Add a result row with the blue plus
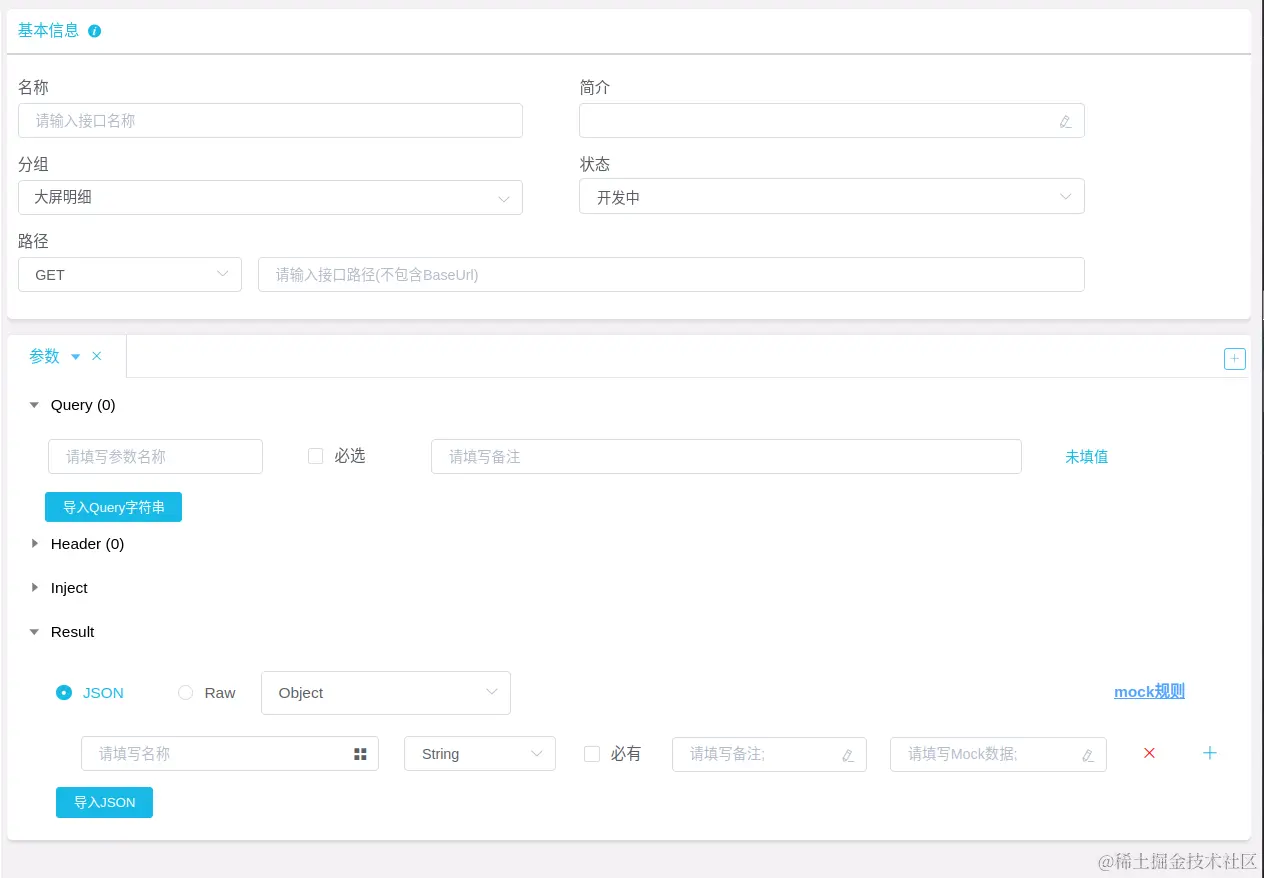The image size is (1264, 878). click(x=1209, y=753)
